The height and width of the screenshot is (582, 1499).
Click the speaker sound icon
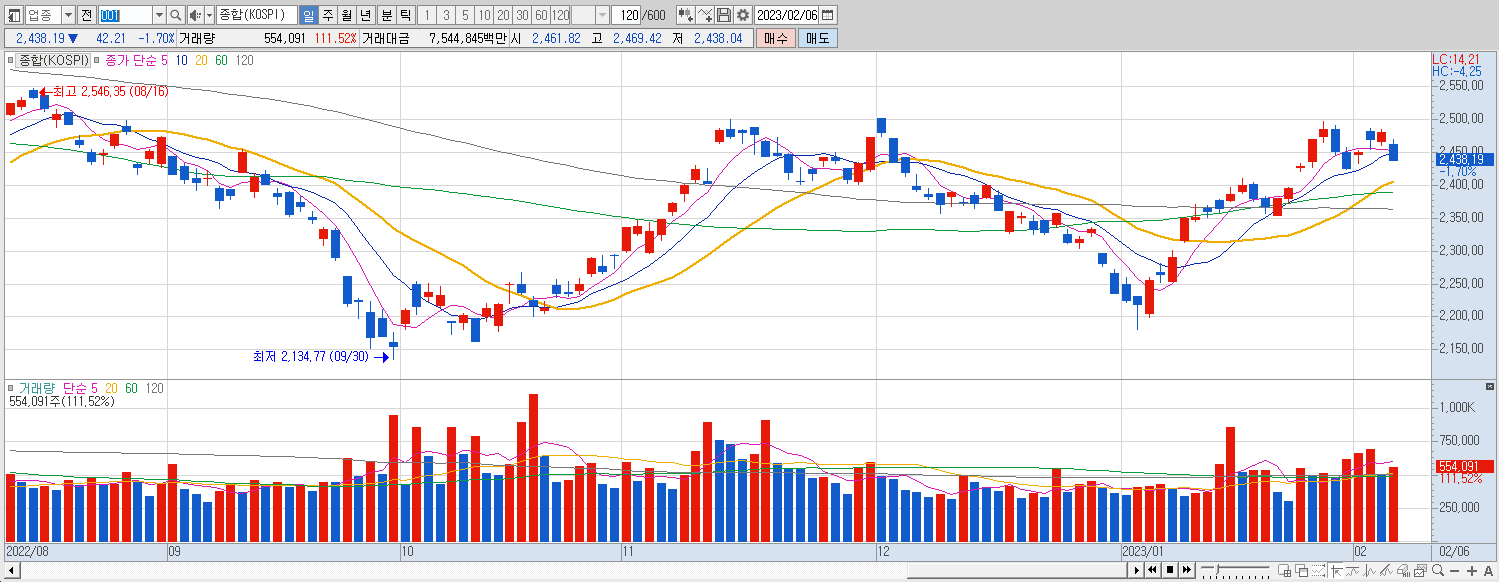[195, 15]
